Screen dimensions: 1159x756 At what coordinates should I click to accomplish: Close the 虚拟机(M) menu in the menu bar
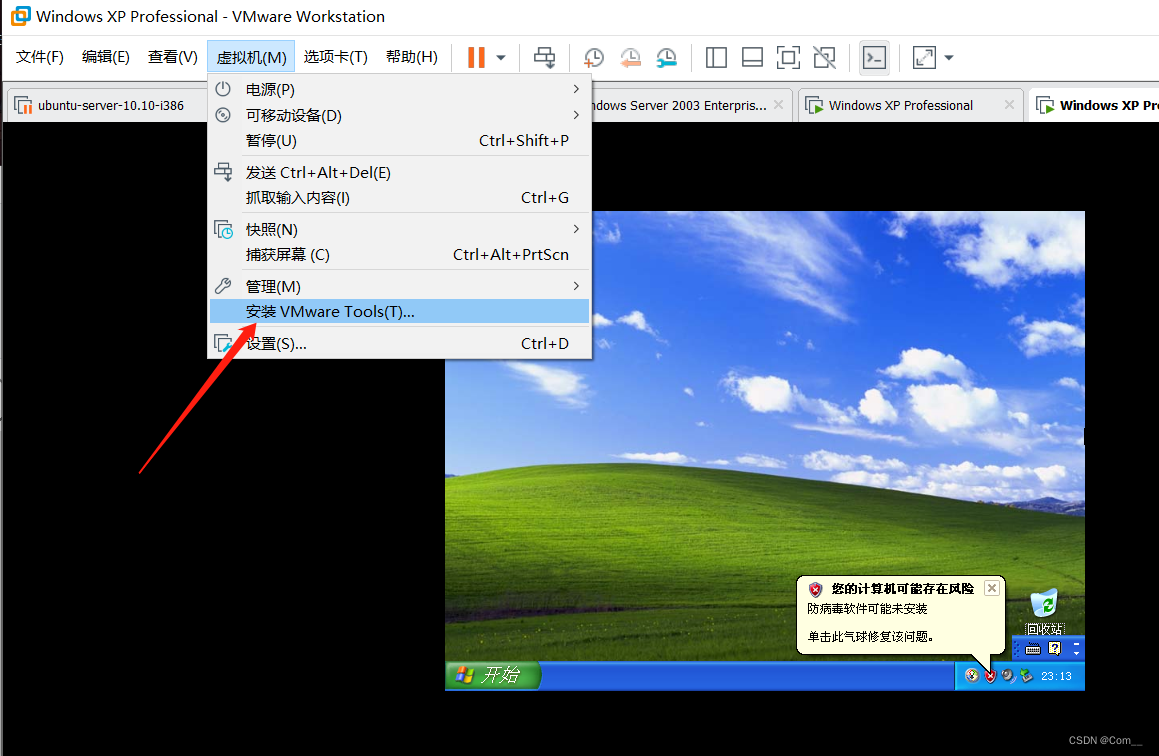[251, 57]
